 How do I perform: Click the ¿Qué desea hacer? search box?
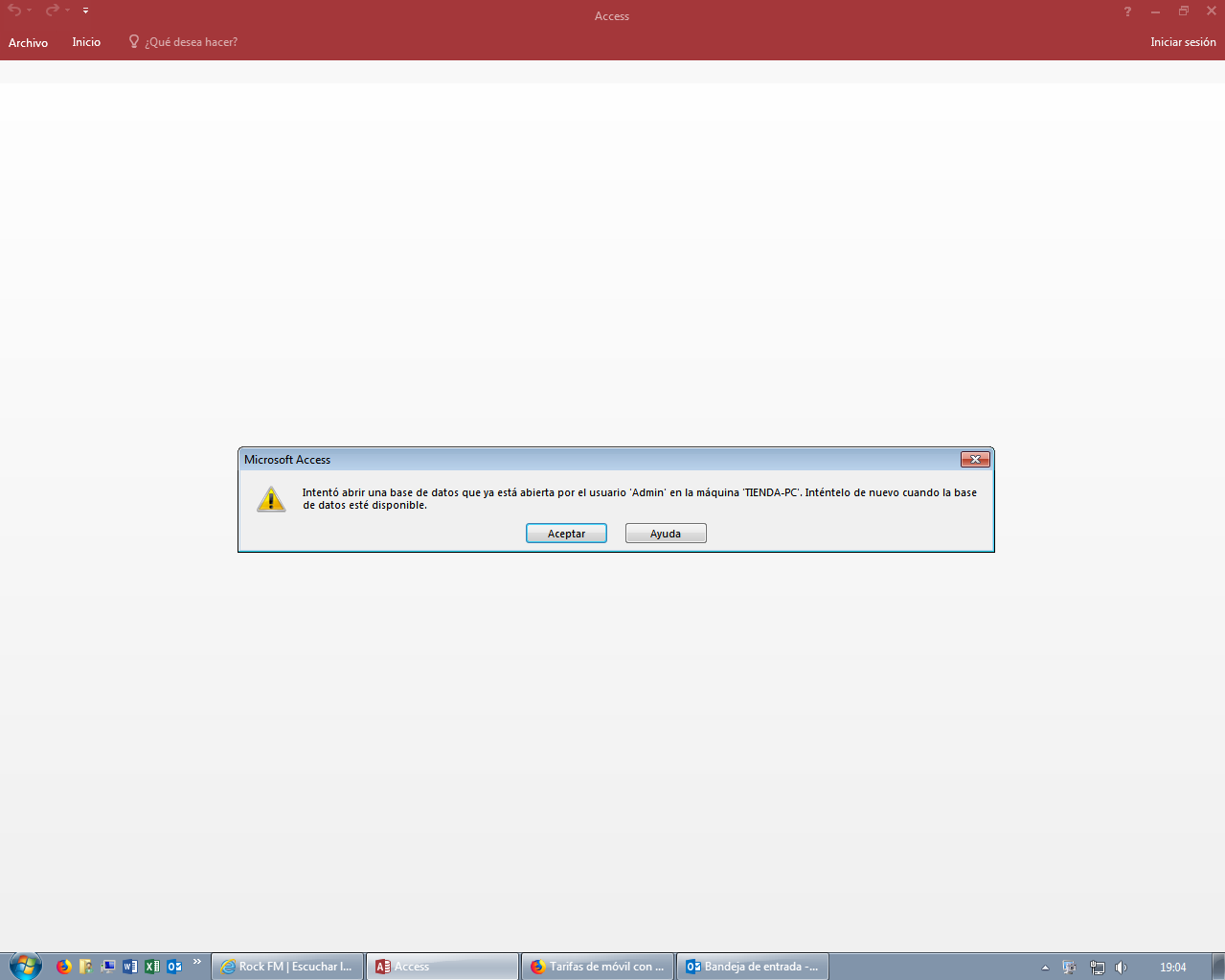click(191, 42)
